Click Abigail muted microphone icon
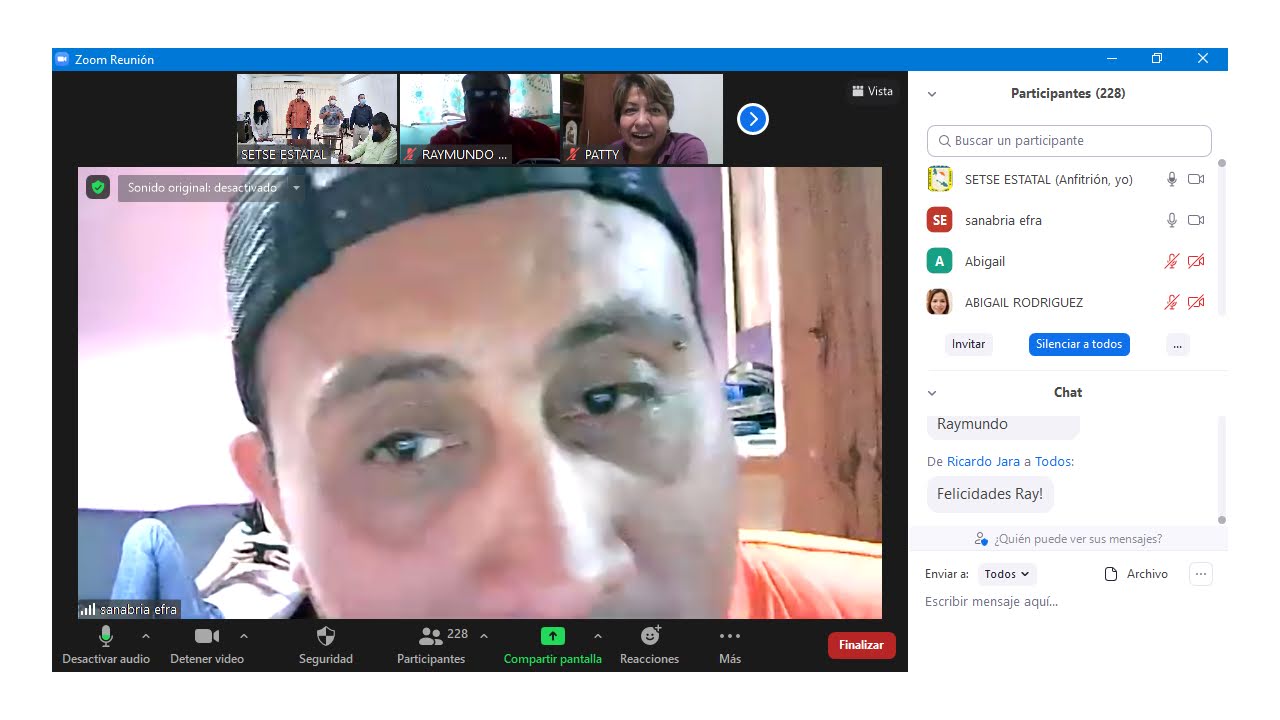Viewport: 1280px width, 720px height. click(1172, 261)
